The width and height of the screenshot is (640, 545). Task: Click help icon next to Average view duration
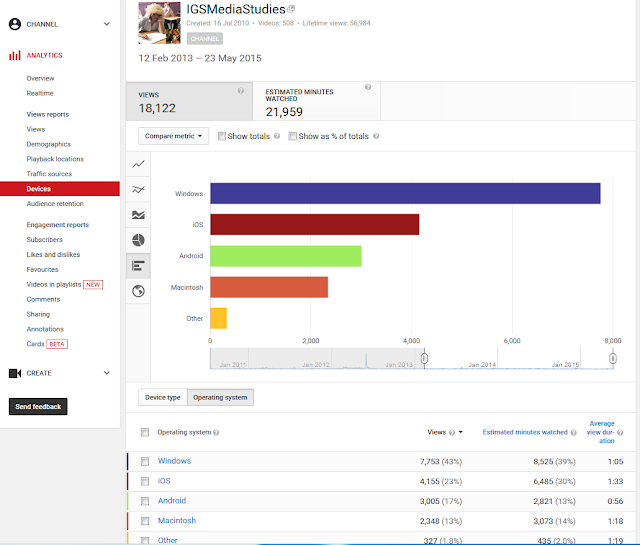[x=620, y=433]
